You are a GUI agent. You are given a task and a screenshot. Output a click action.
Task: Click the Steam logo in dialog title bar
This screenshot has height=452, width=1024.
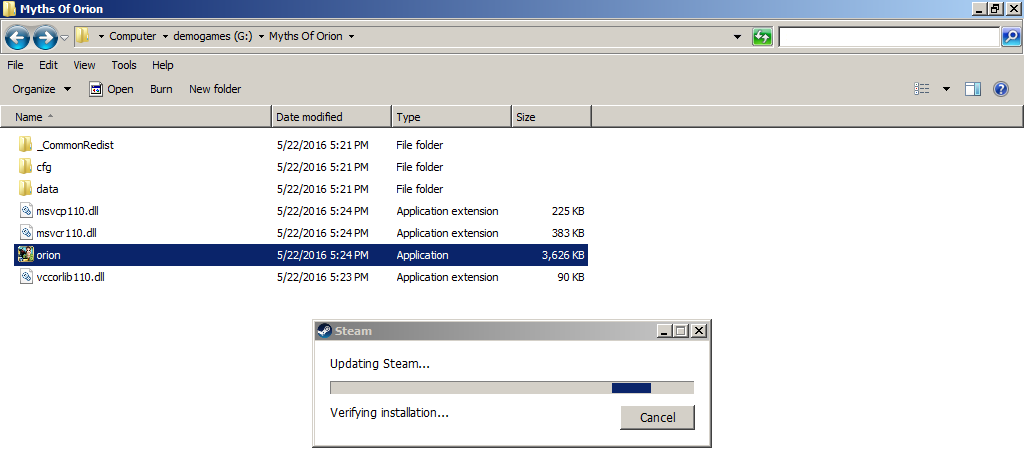point(324,331)
